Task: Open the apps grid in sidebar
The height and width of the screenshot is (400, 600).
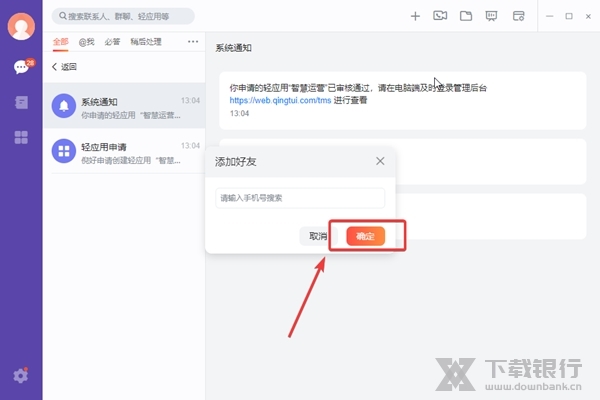Action: pyautogui.click(x=21, y=137)
